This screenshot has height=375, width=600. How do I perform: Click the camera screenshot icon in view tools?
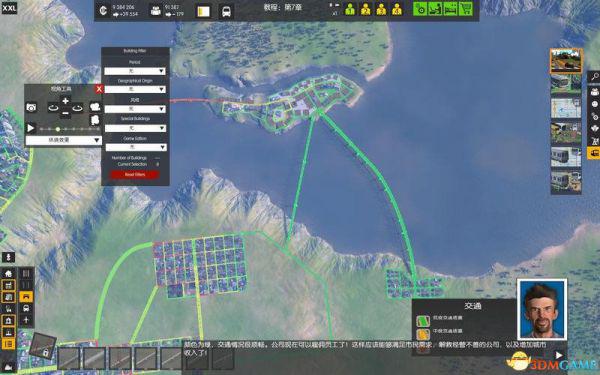point(31,108)
